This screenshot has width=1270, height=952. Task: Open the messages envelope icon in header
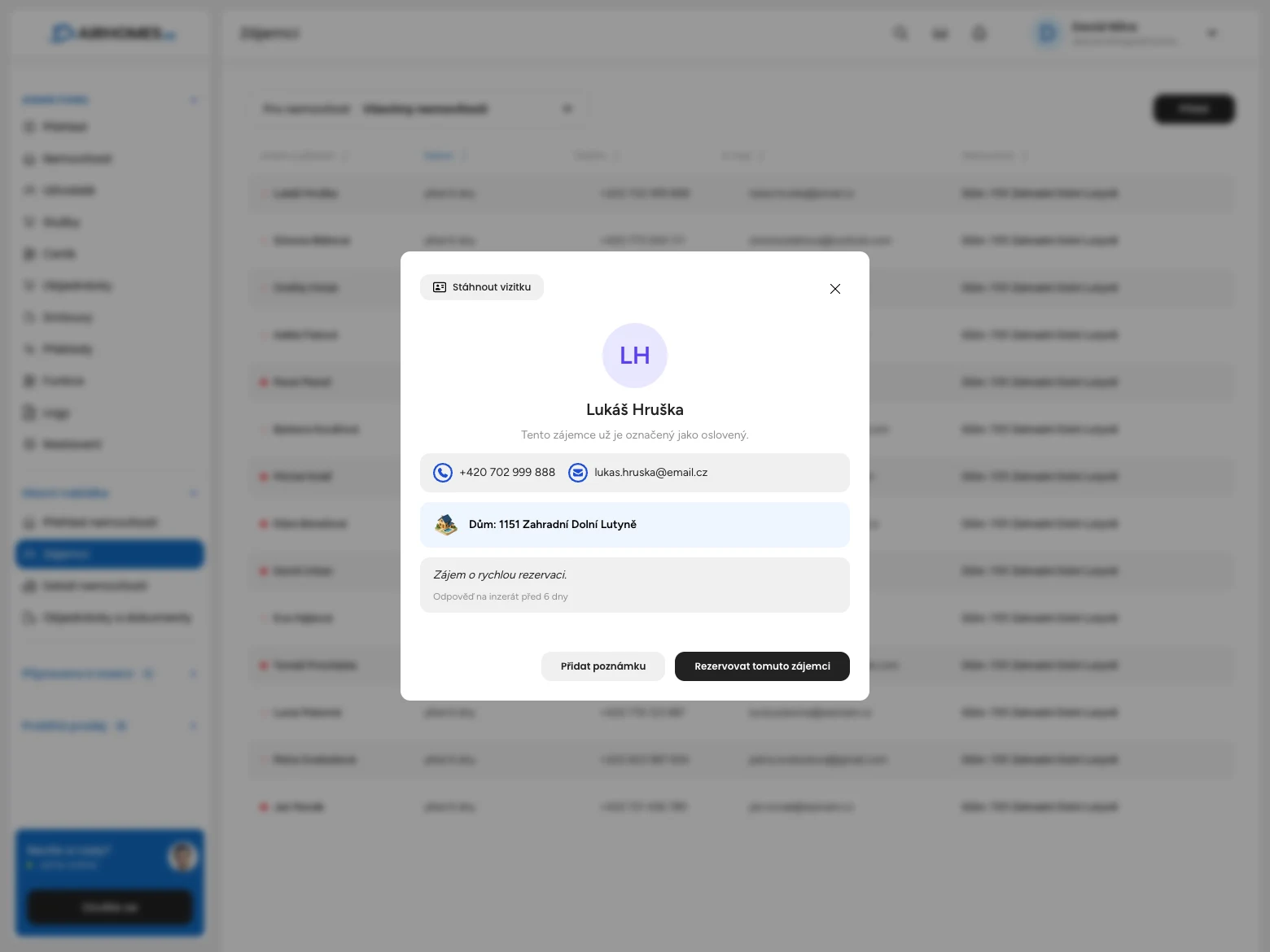(x=940, y=33)
